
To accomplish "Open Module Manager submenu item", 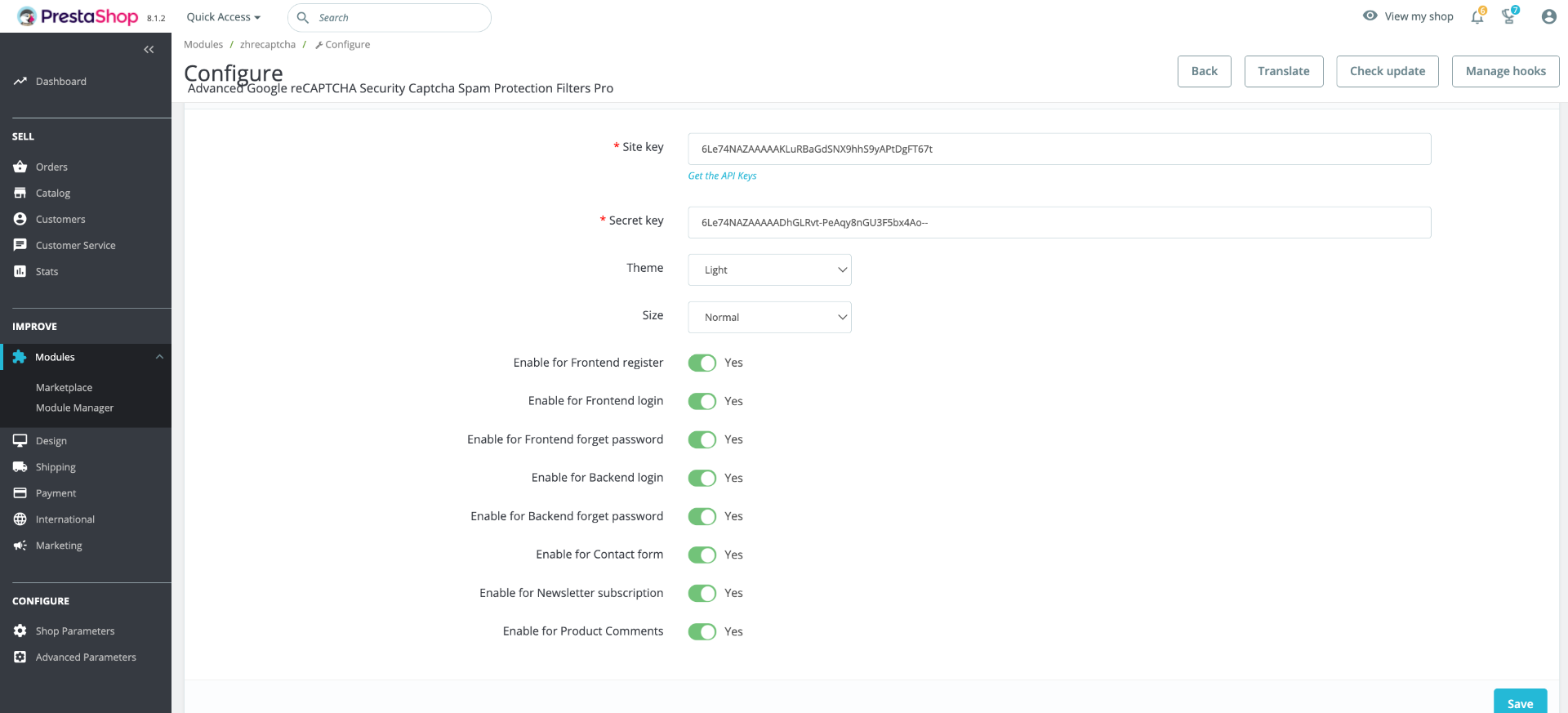I will coord(74,408).
